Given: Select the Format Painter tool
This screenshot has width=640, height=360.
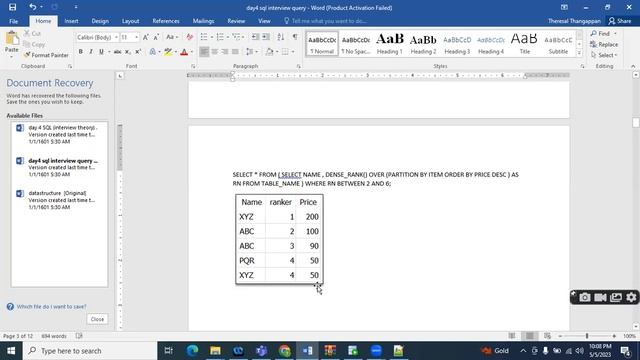Looking at the screenshot, I should point(46,55).
